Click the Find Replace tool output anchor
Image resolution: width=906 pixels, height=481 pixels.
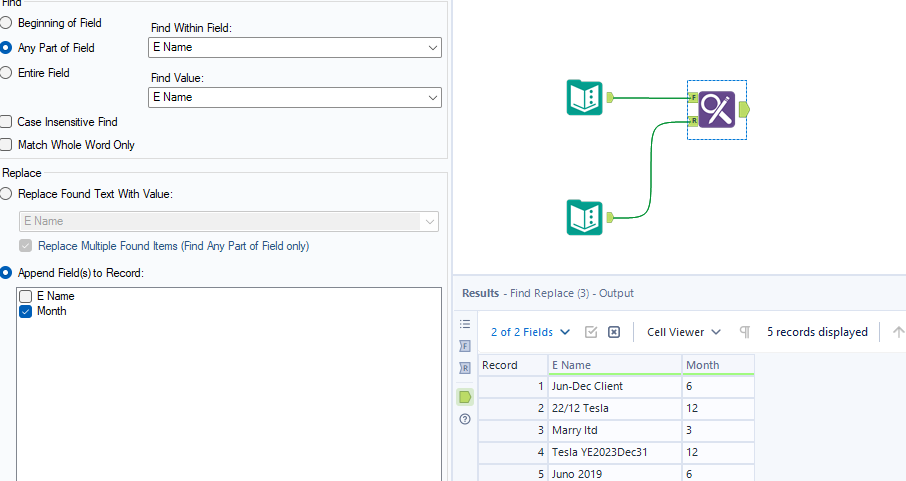pos(744,109)
